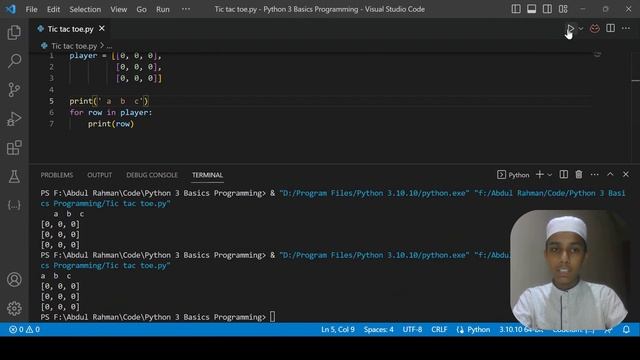Open the Testing flask view

[14, 176]
